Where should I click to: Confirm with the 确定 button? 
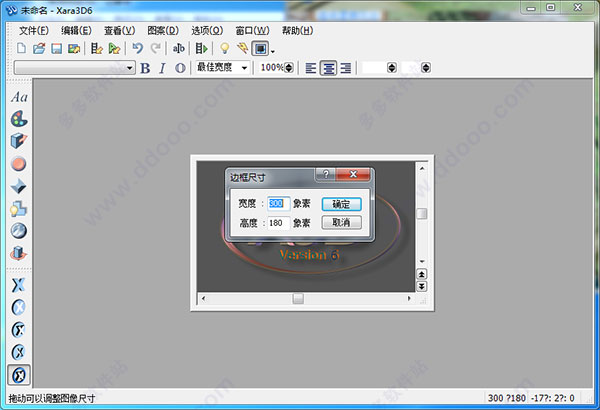coord(341,204)
